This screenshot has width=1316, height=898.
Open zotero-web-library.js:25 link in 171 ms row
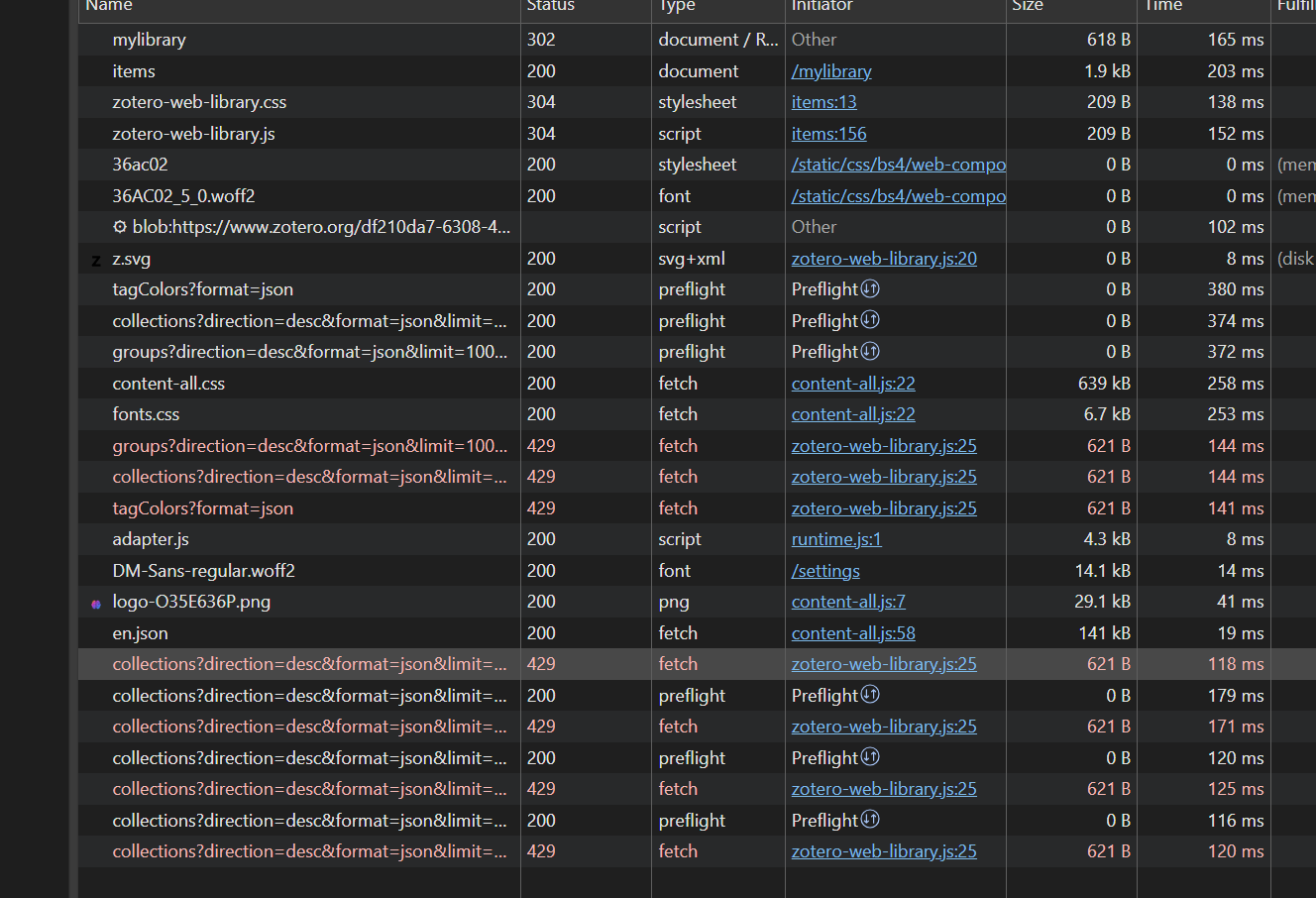pyautogui.click(x=884, y=727)
